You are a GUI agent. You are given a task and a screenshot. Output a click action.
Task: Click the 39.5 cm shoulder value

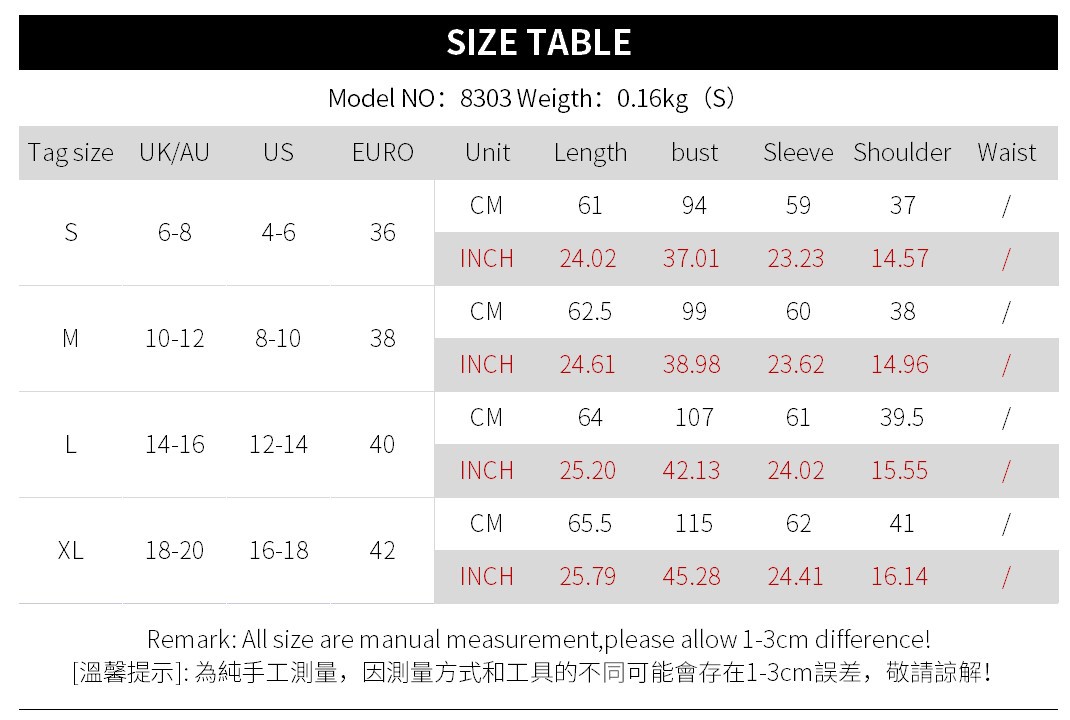902,418
